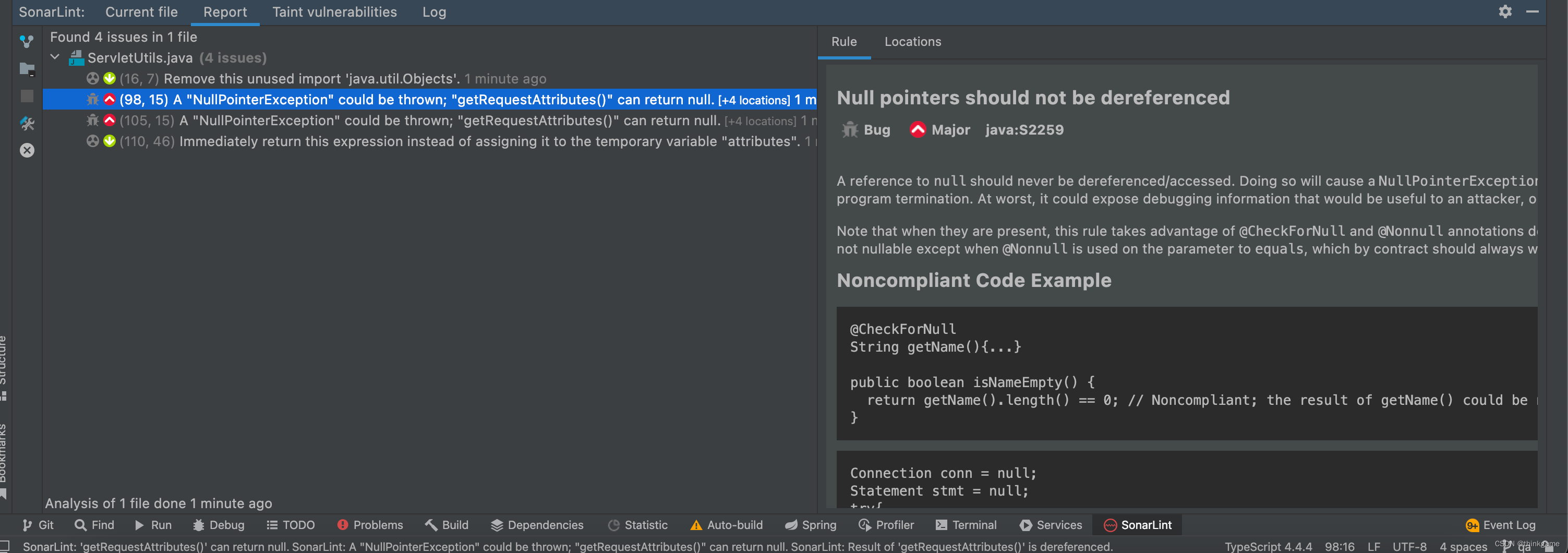This screenshot has height=553, width=1568.
Task: Click the java:S2259 rule key
Action: 1024,130
